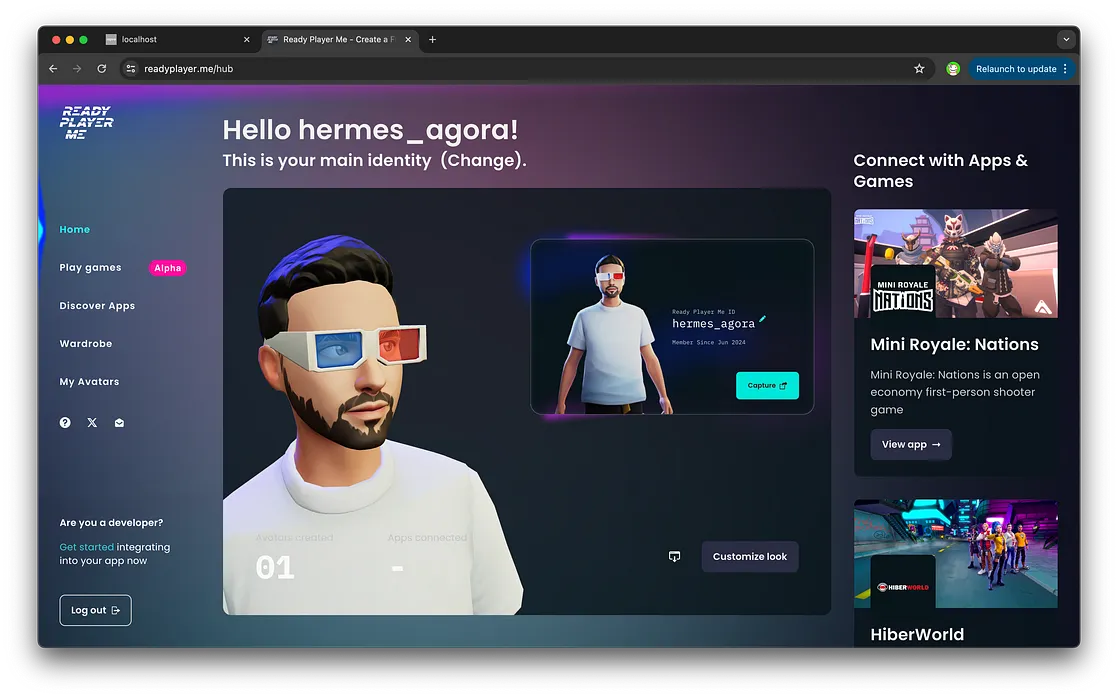Expand the tab search dropdown arrow
The width and height of the screenshot is (1118, 698).
point(1066,39)
